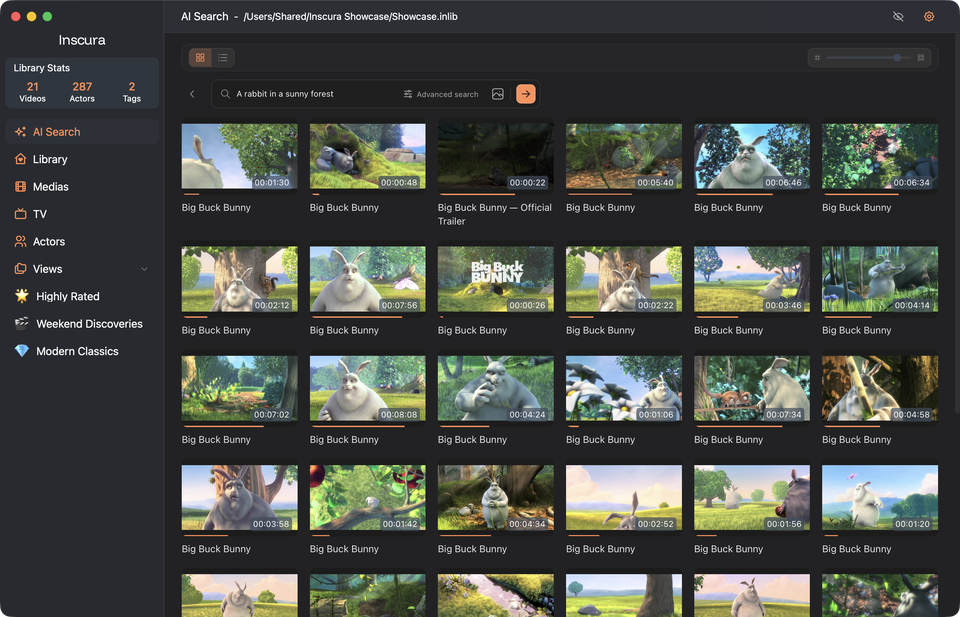Open the thumbnail at 00:02:52
The image size is (960, 617).
click(x=624, y=498)
